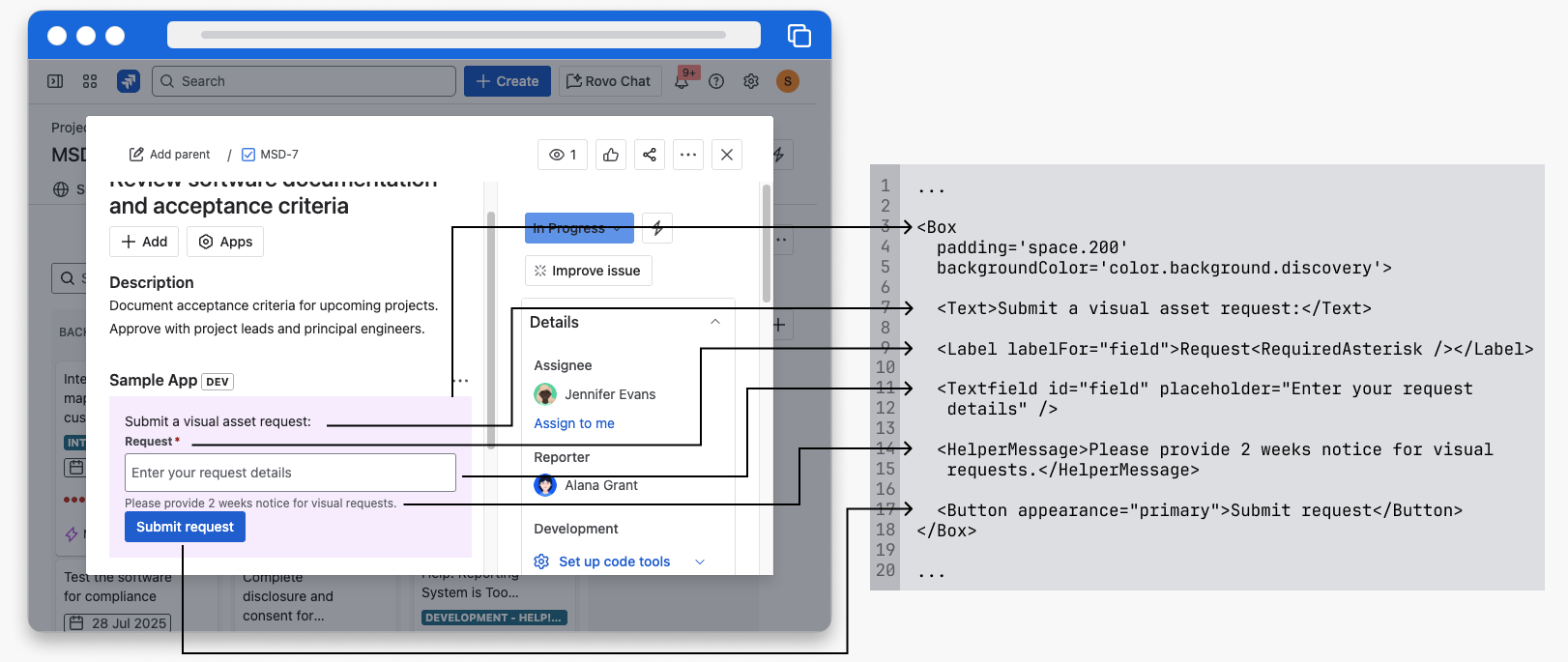Click the automation lightning icon beside status
Image resolution: width=1568 pixels, height=662 pixels.
(x=657, y=228)
